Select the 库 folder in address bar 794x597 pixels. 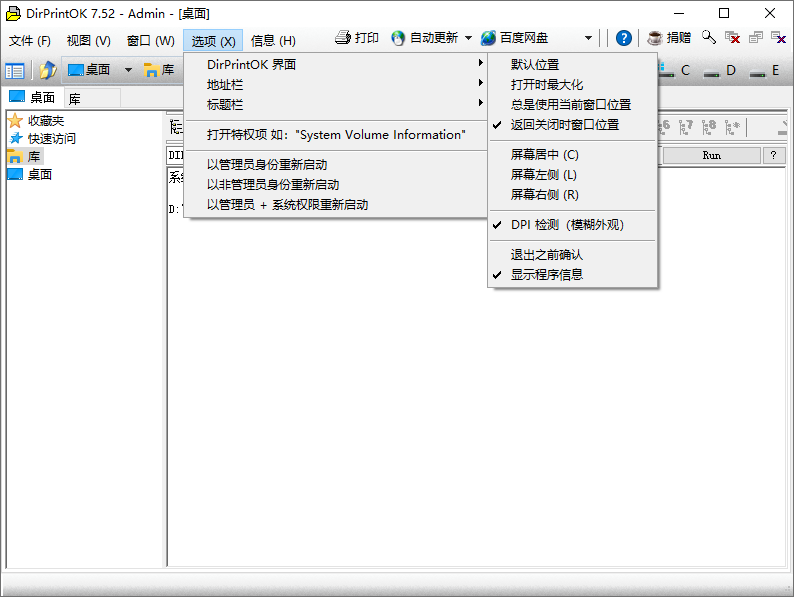pos(159,70)
